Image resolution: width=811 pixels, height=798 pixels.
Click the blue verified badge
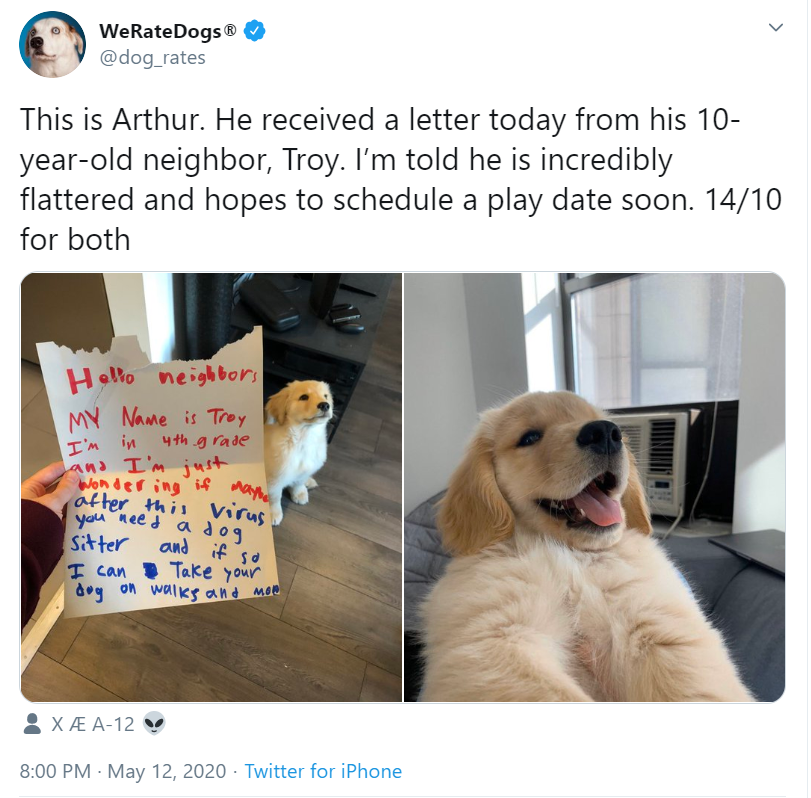click(x=254, y=31)
